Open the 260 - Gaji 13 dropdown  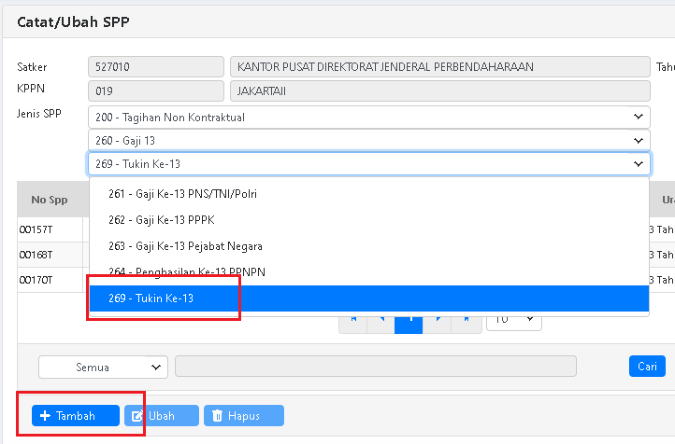click(x=369, y=140)
